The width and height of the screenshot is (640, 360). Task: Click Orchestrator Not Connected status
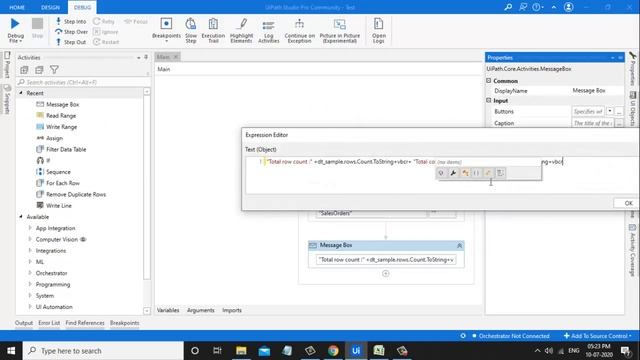click(510, 336)
